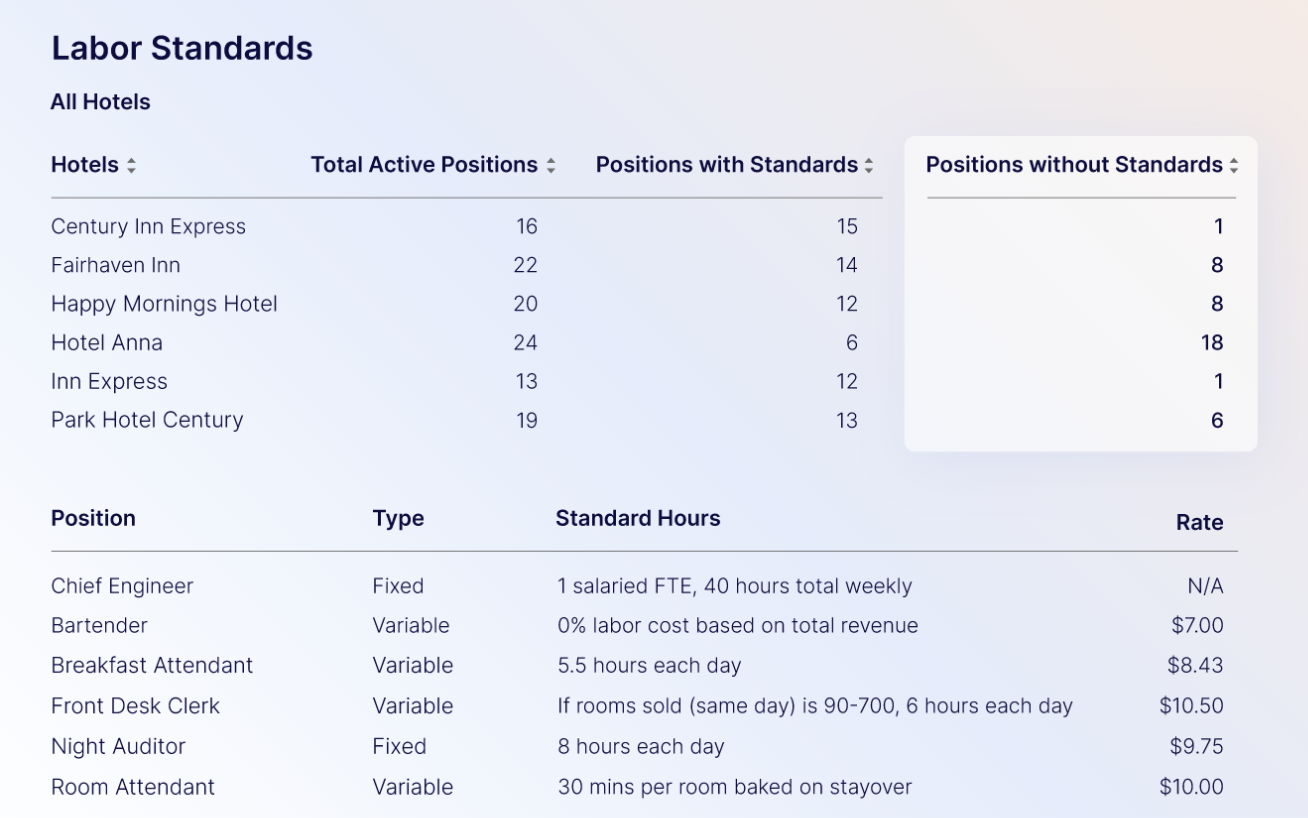Click Positions with Standards sort icon

coord(869,166)
